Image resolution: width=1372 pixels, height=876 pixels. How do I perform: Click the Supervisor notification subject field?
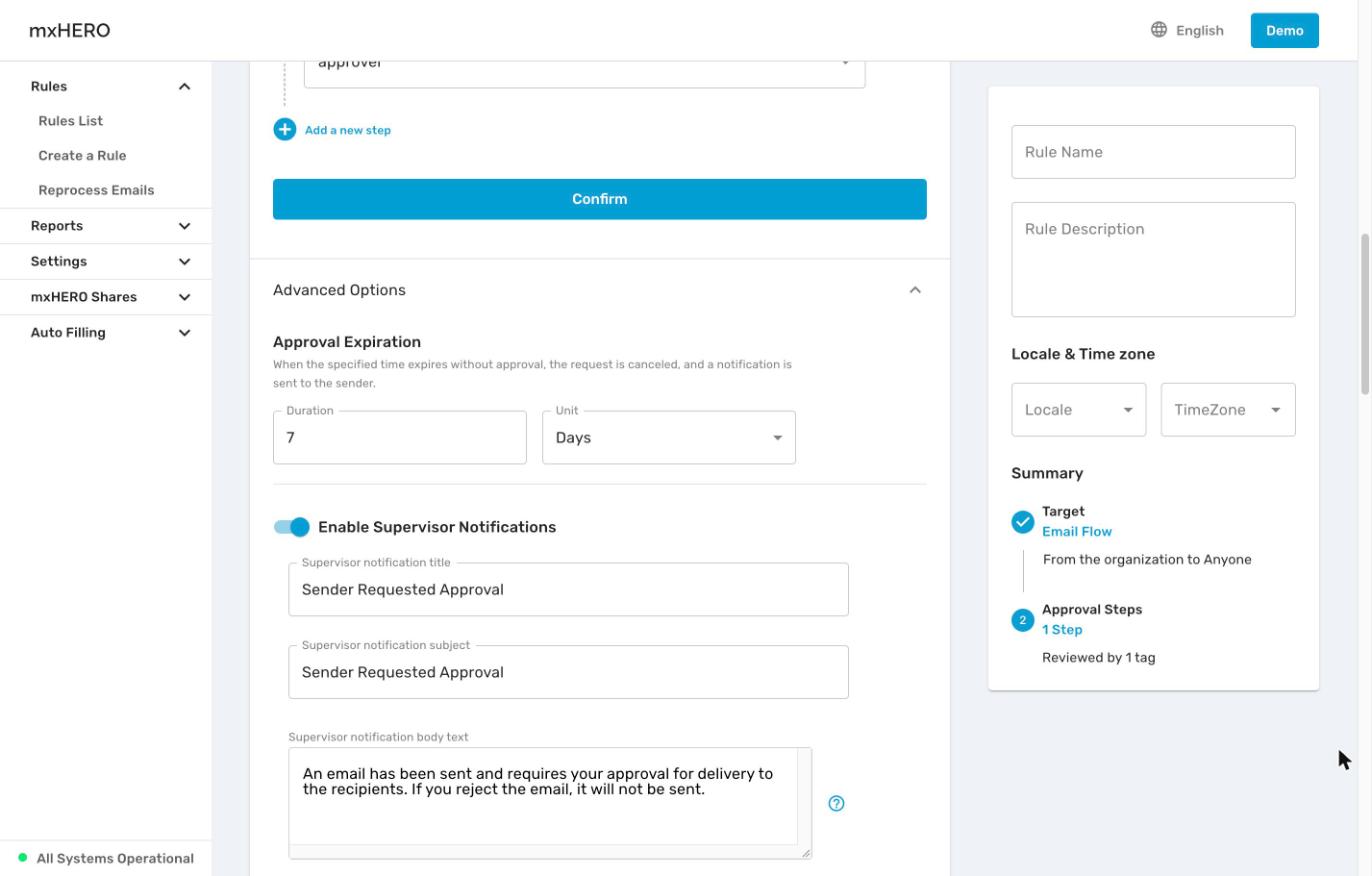(568, 672)
